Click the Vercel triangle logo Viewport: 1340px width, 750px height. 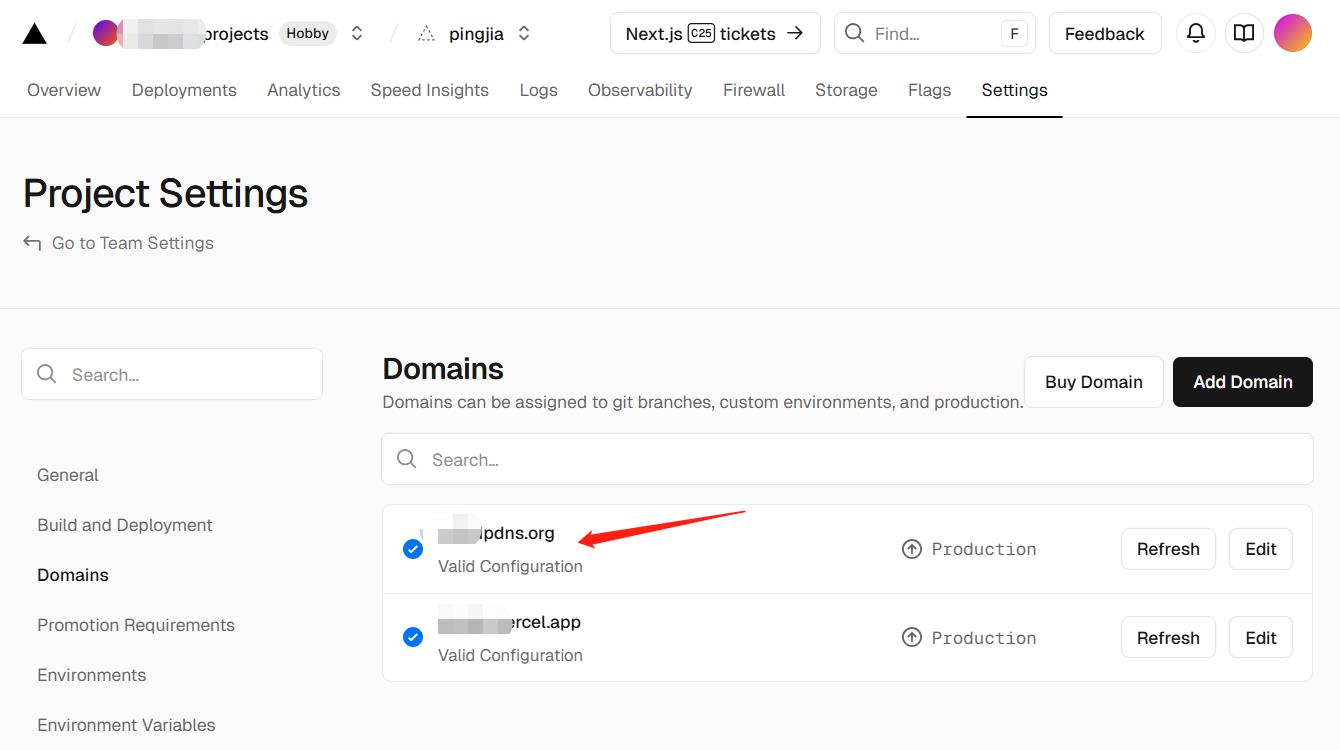point(35,34)
